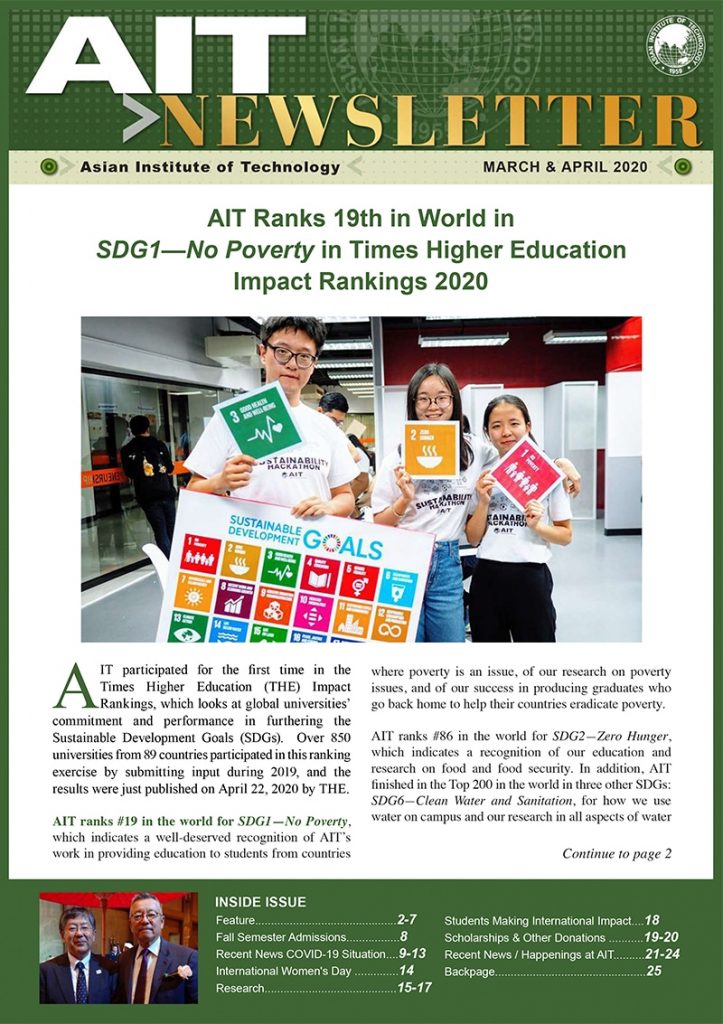Screen dimensions: 723x1024
Task: Click the red SDG 1 No Poverty card
Action: pyautogui.click(x=526, y=473)
